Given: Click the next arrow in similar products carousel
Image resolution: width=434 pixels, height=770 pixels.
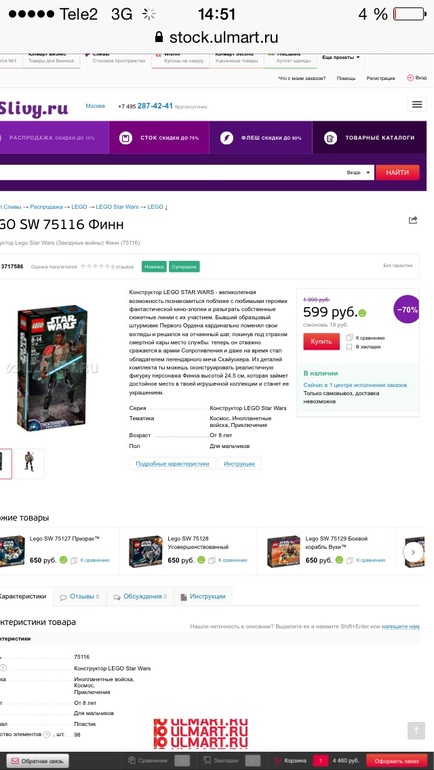Looking at the screenshot, I should pos(413,552).
